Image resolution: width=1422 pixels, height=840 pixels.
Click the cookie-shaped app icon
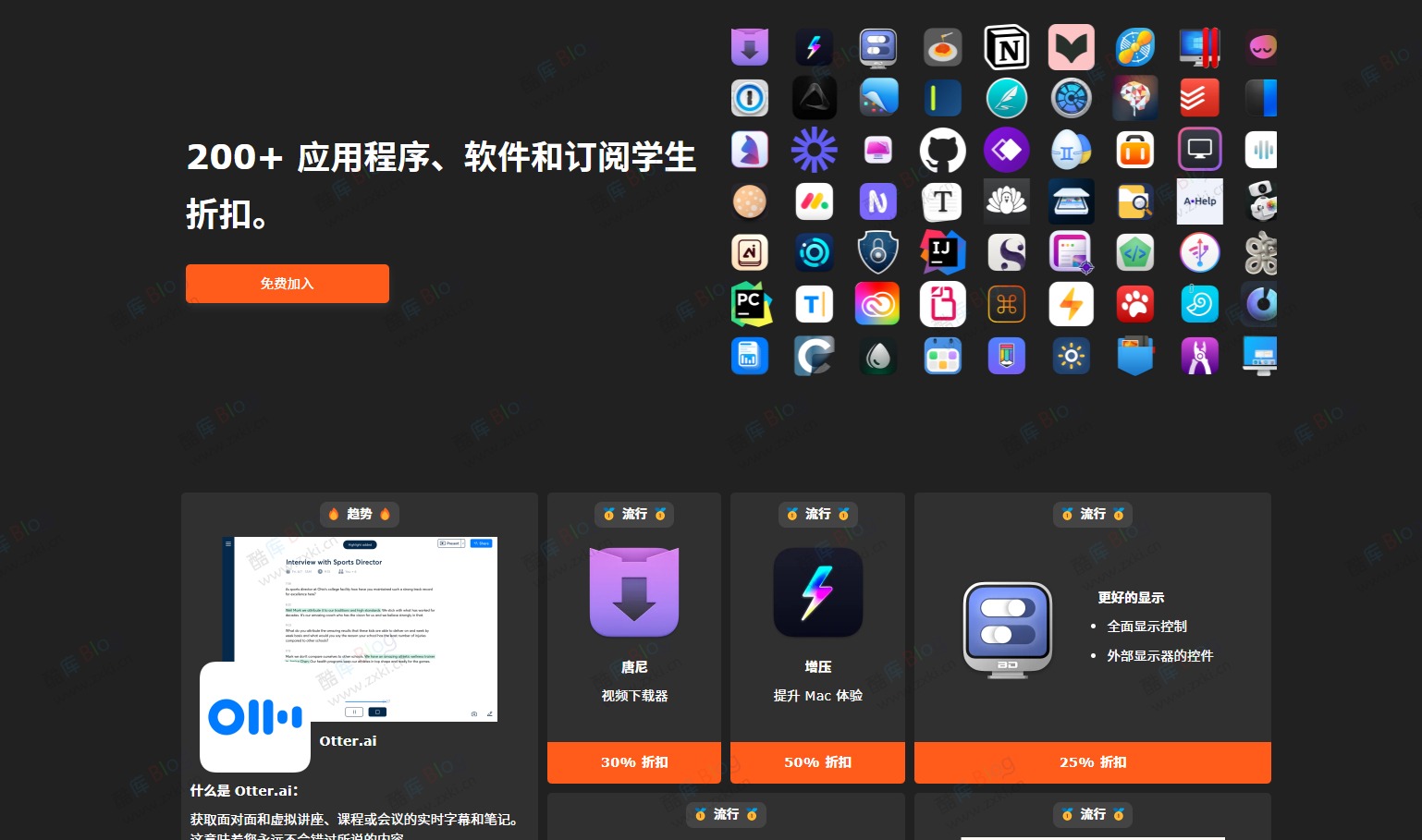(x=750, y=201)
